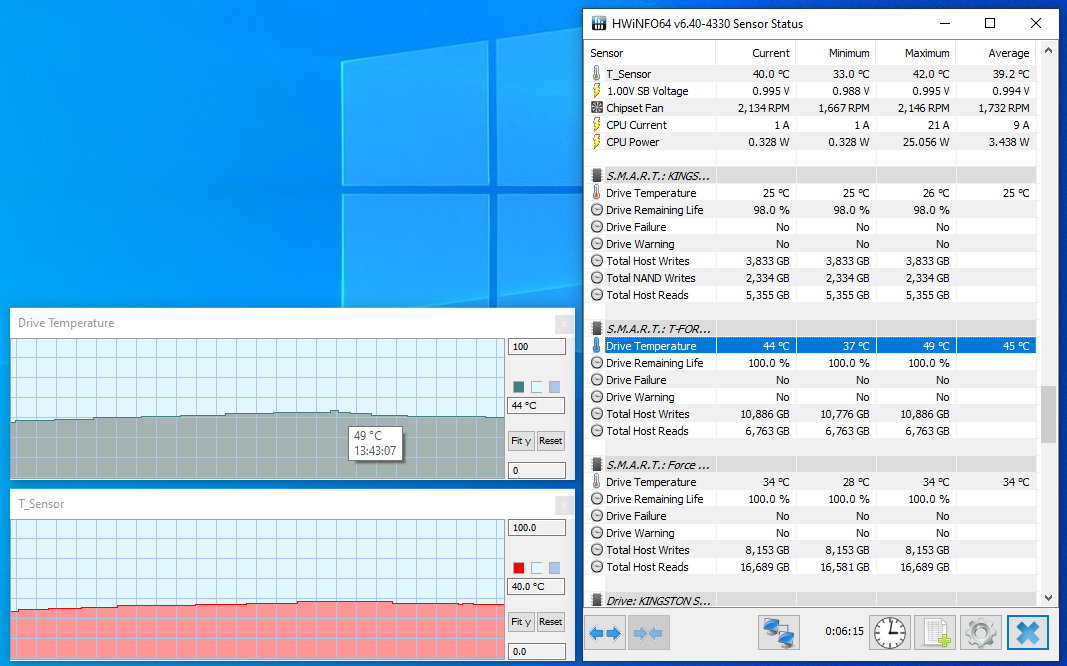Click the elapsed time 0:06:15 display
The width and height of the screenshot is (1067, 666).
(844, 631)
